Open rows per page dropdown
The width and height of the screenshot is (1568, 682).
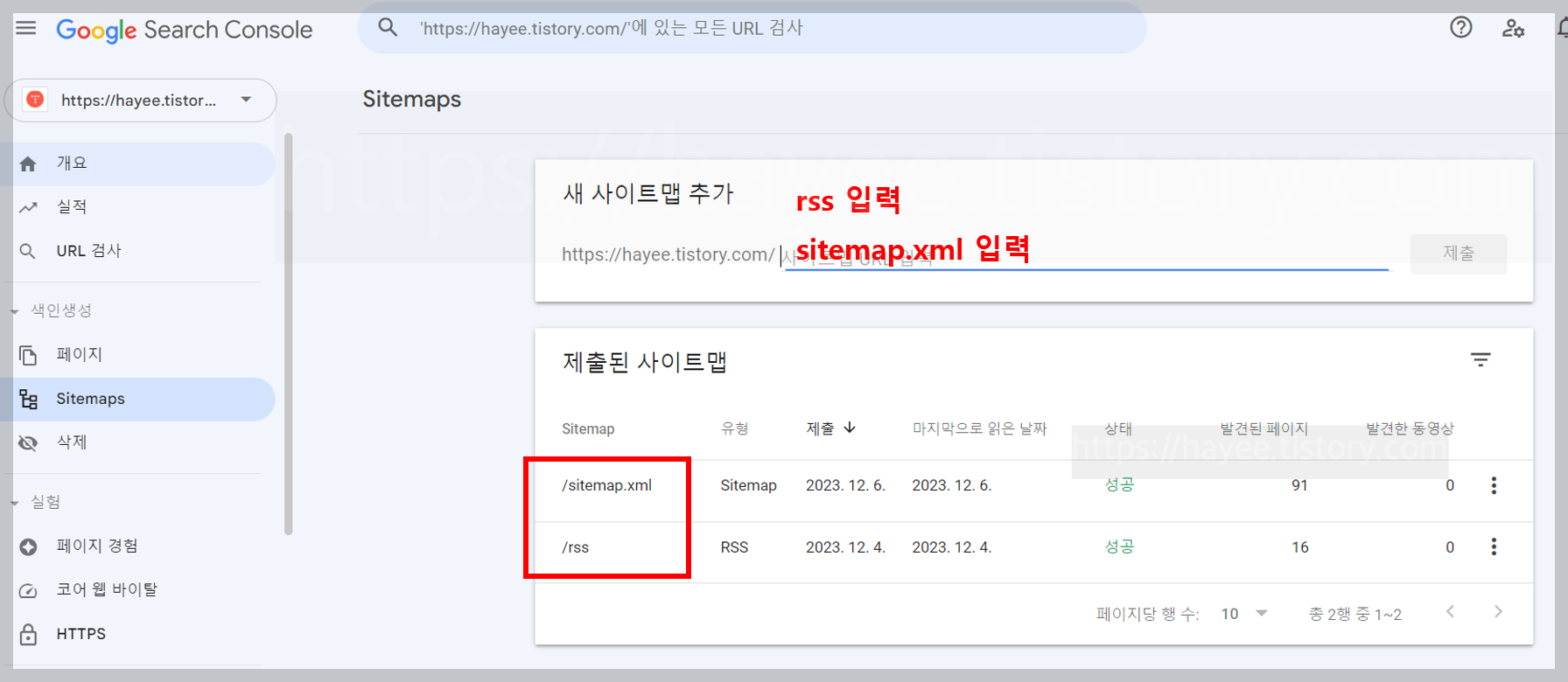1244,614
